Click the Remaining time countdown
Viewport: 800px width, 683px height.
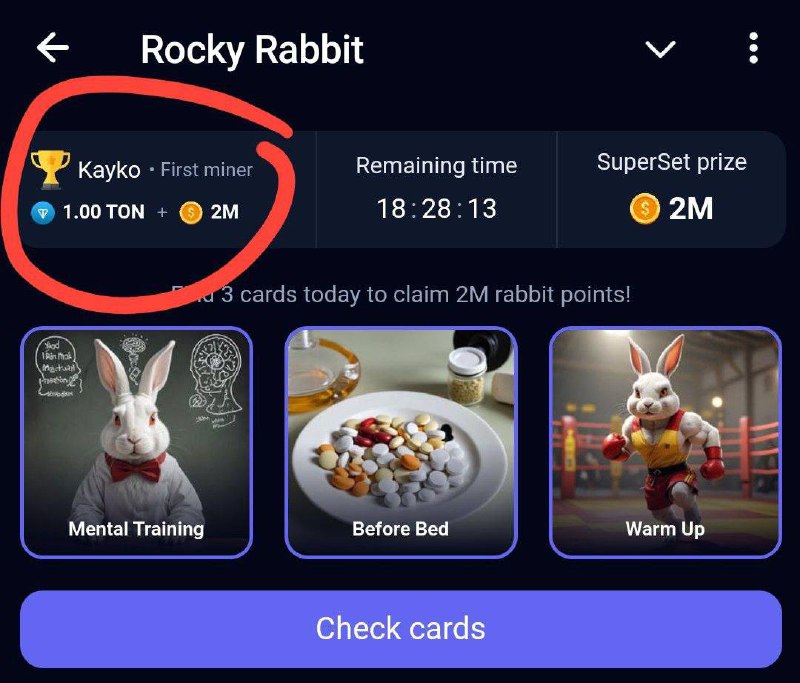point(436,209)
